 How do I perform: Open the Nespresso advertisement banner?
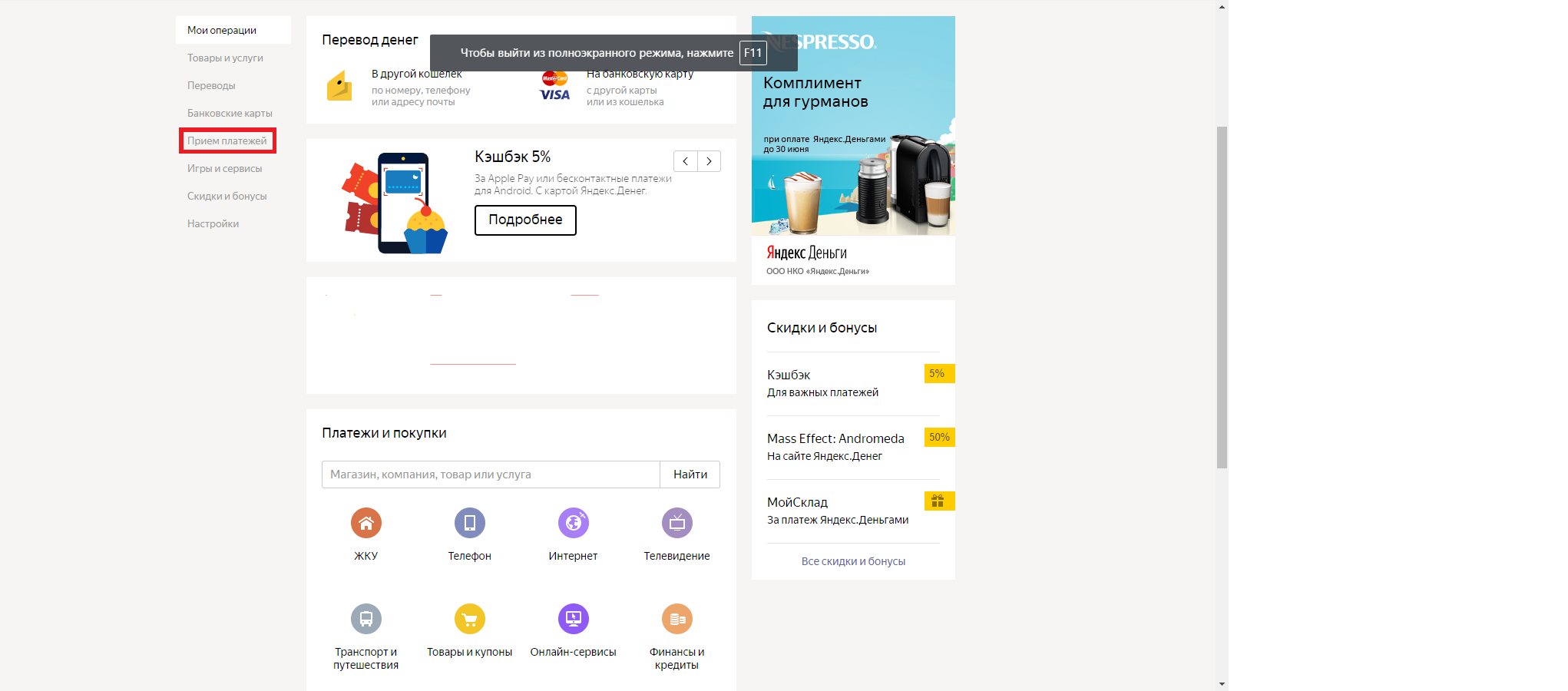853,126
